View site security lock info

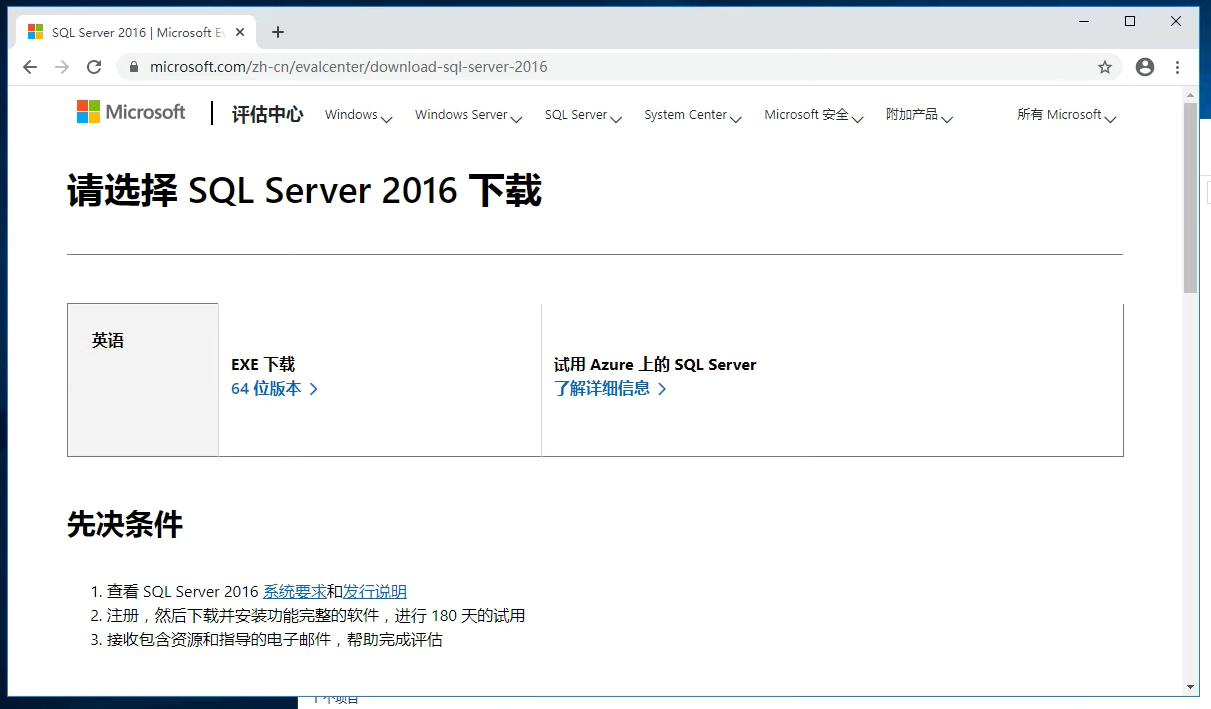[133, 67]
